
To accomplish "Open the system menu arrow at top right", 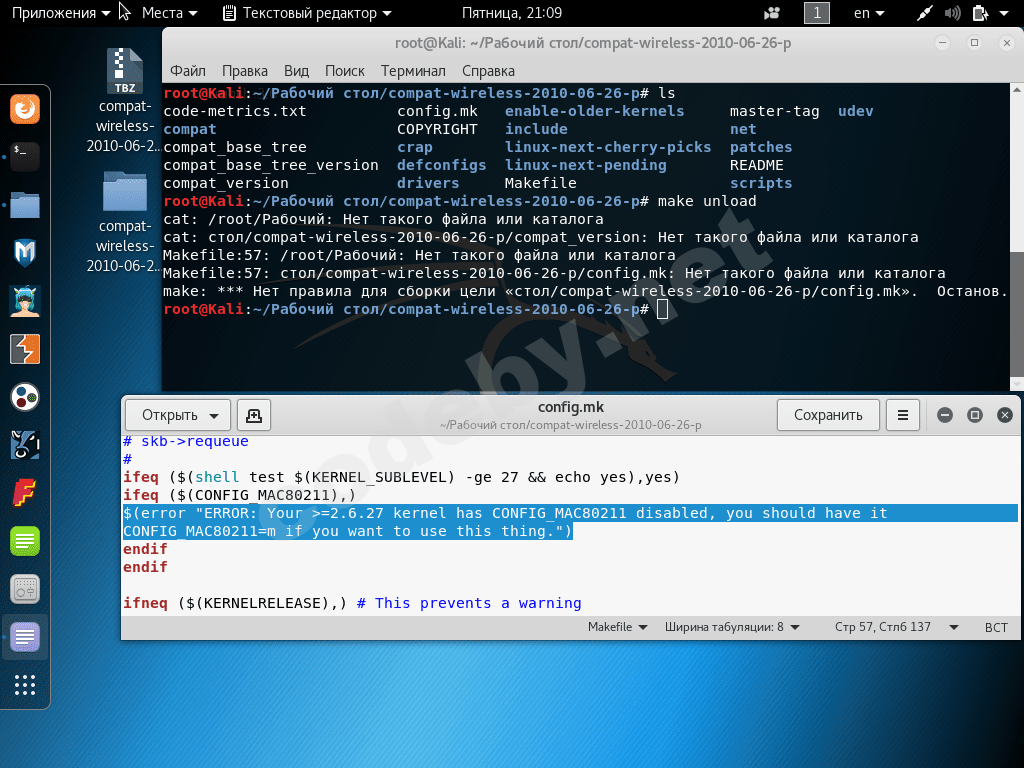I will [x=1004, y=13].
